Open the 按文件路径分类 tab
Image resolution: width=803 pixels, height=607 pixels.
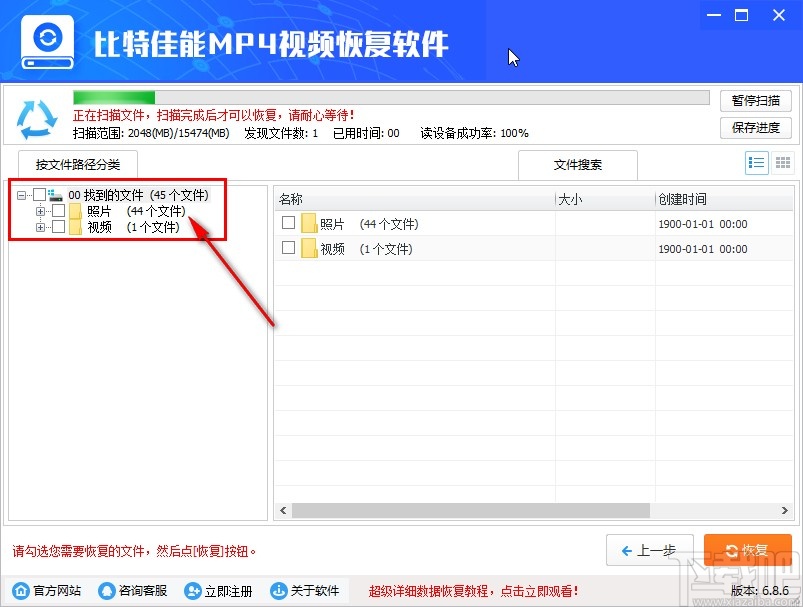[x=78, y=164]
